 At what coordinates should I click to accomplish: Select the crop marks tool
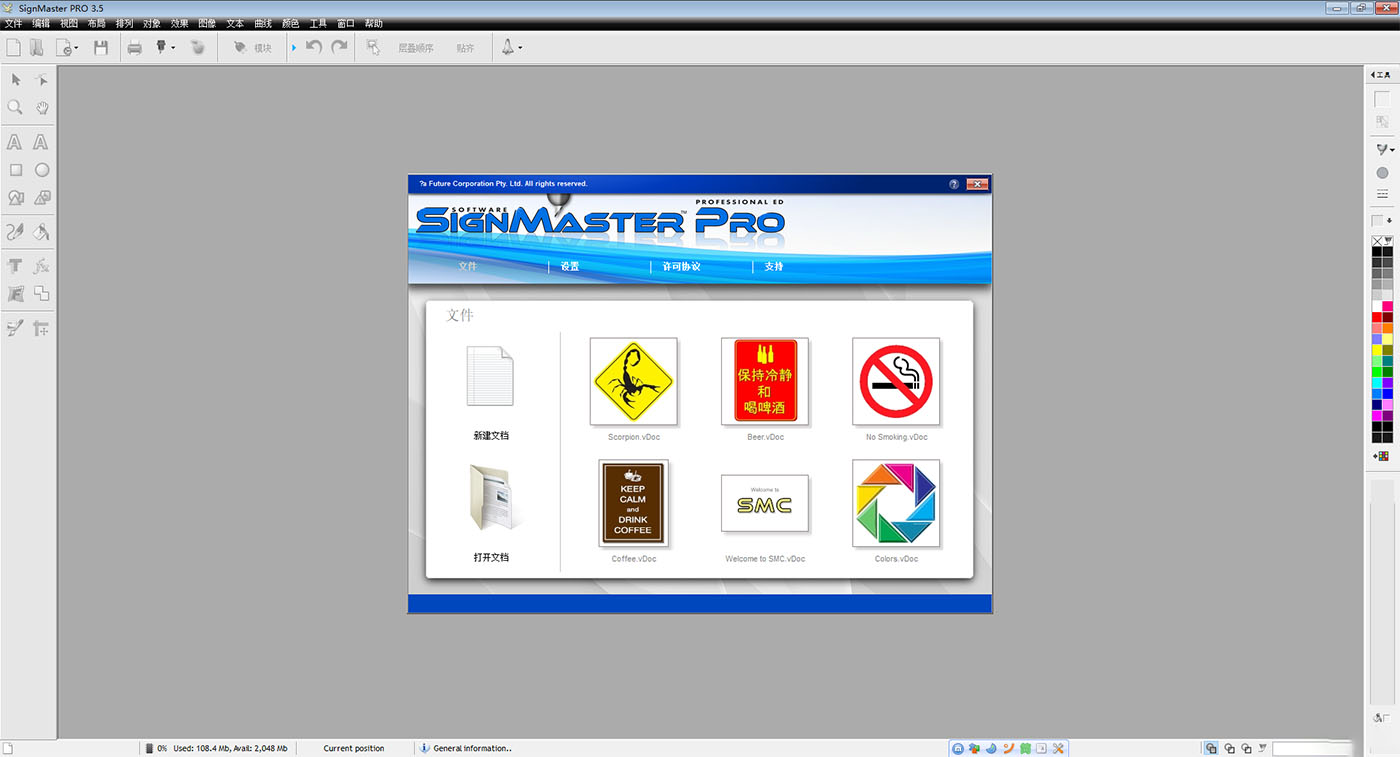coord(41,328)
